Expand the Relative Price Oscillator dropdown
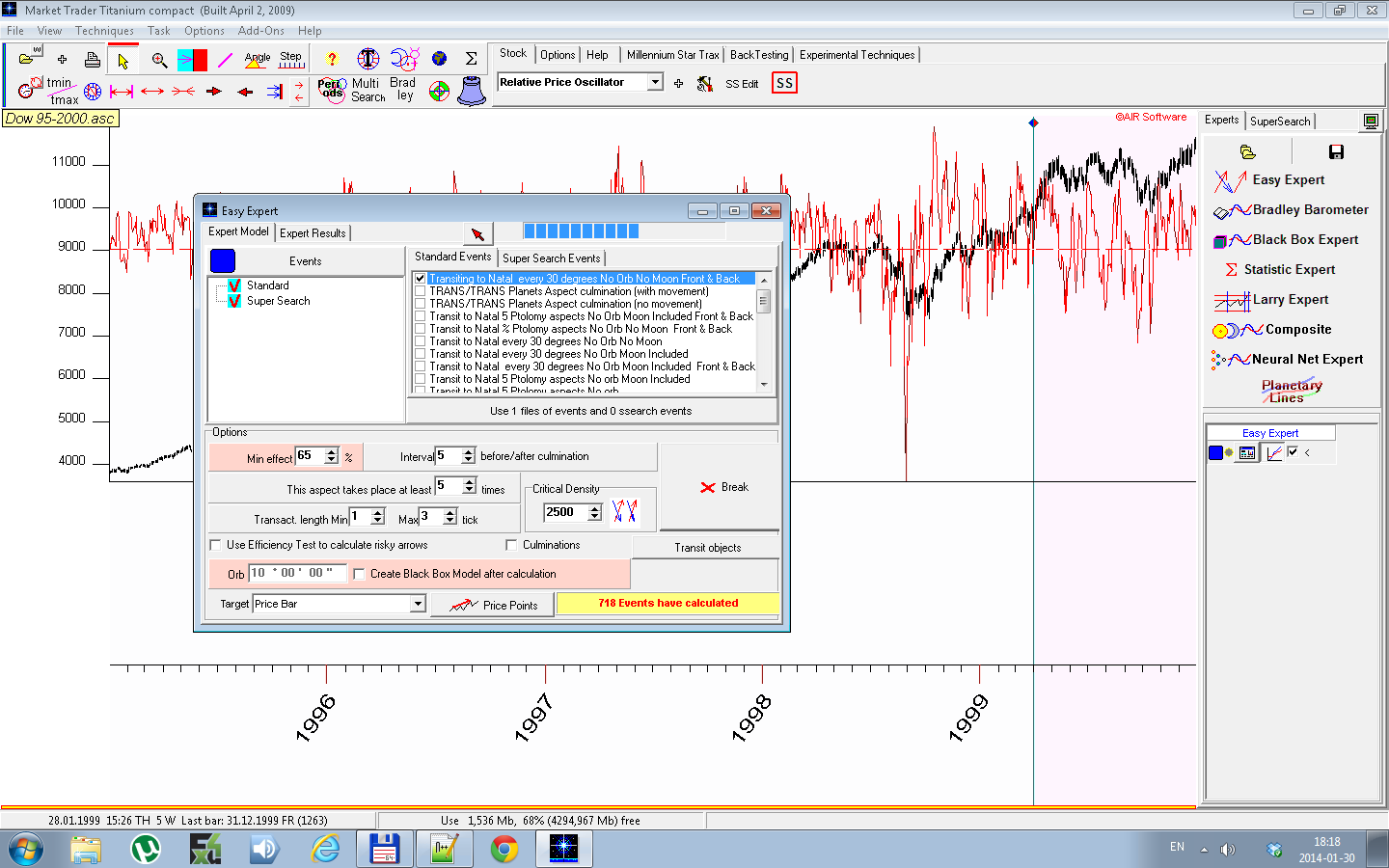1389x868 pixels. coord(655,83)
